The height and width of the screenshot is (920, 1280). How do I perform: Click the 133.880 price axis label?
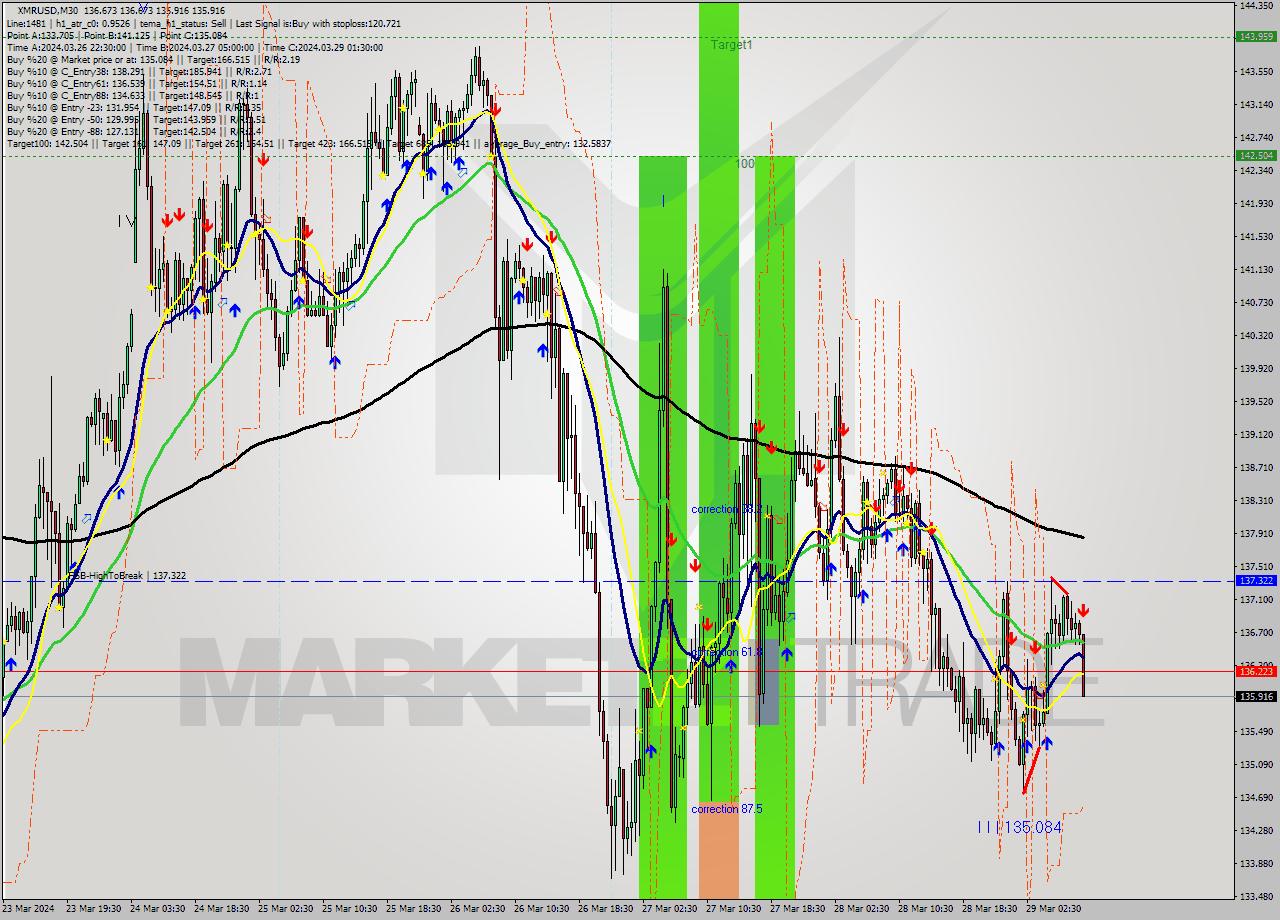pos(1256,863)
